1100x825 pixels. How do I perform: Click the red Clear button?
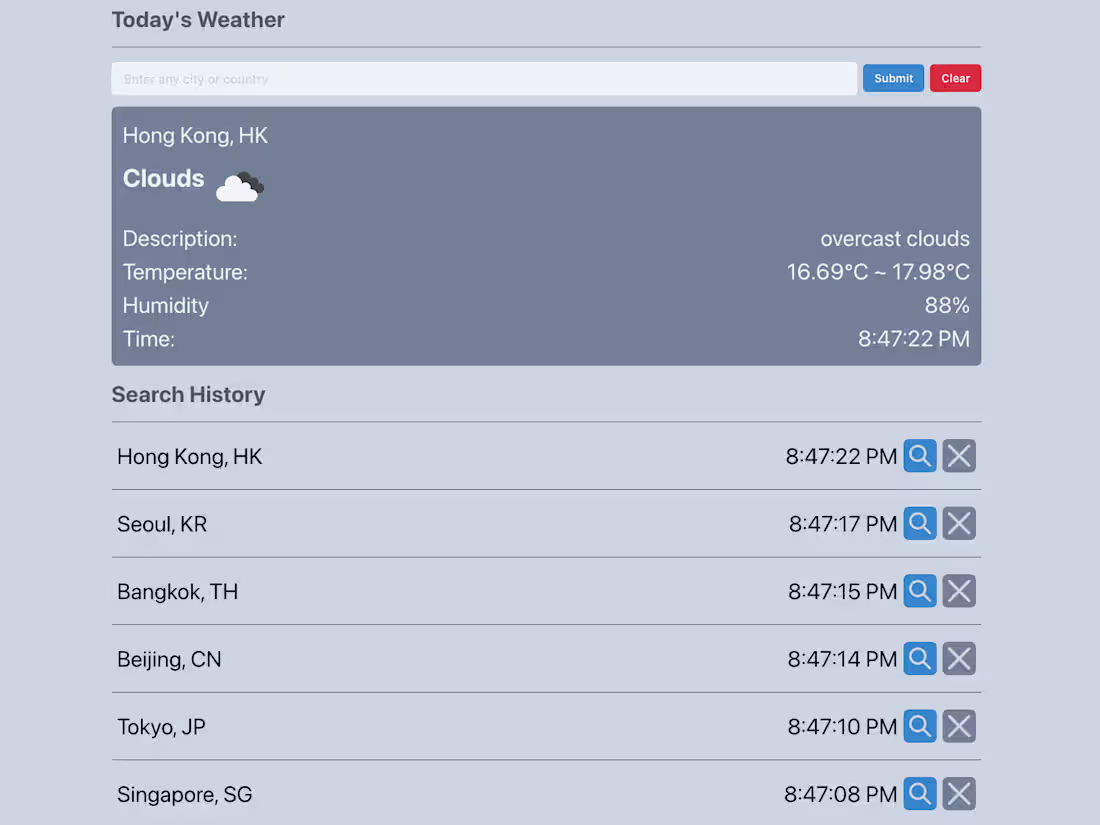(955, 77)
